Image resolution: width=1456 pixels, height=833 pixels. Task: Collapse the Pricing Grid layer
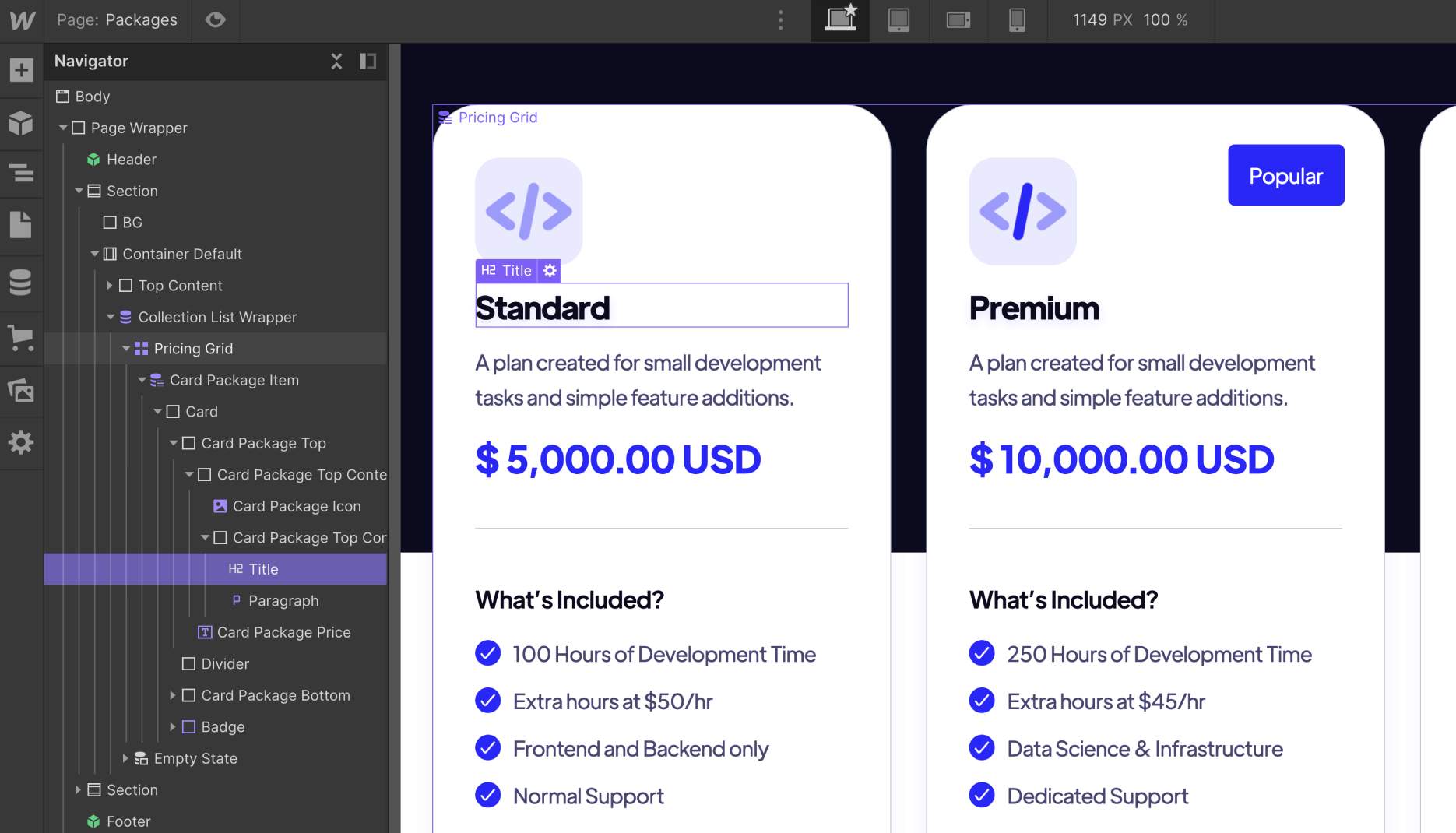126,348
